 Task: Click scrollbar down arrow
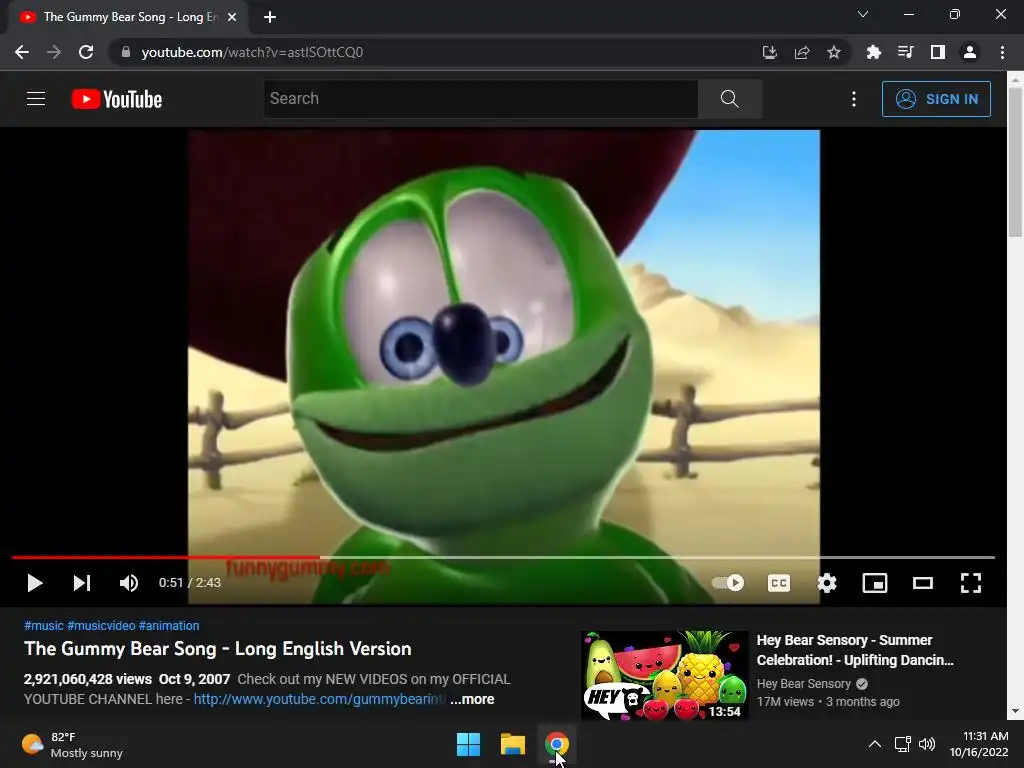tap(1015, 711)
